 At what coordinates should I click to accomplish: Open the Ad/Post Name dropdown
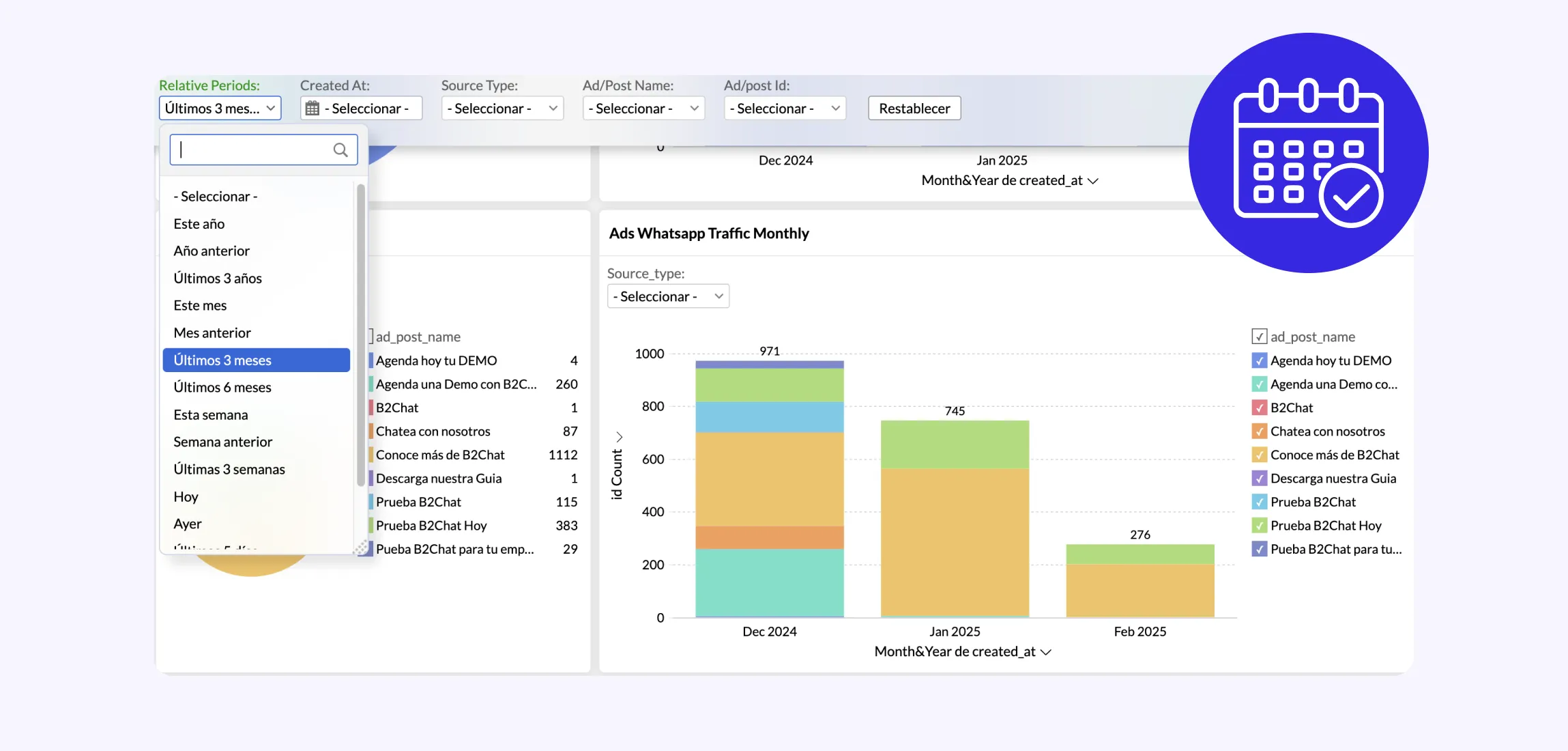coord(643,109)
